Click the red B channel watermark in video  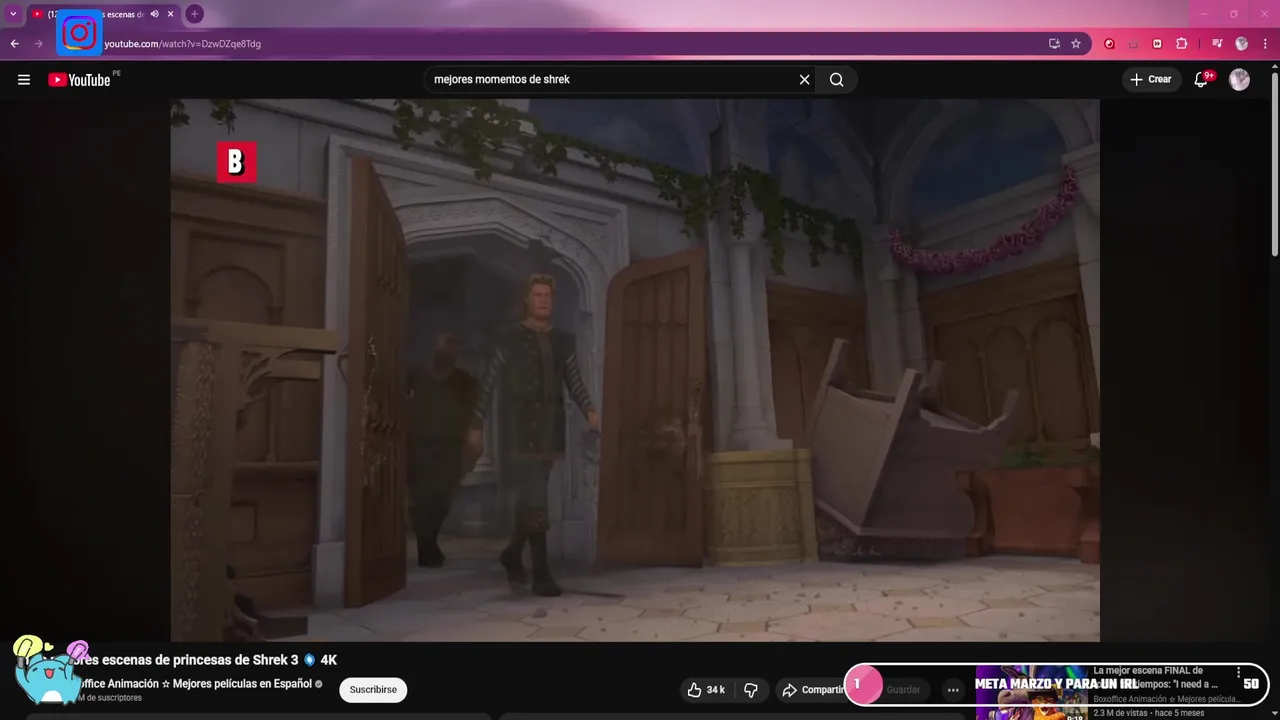pyautogui.click(x=236, y=162)
